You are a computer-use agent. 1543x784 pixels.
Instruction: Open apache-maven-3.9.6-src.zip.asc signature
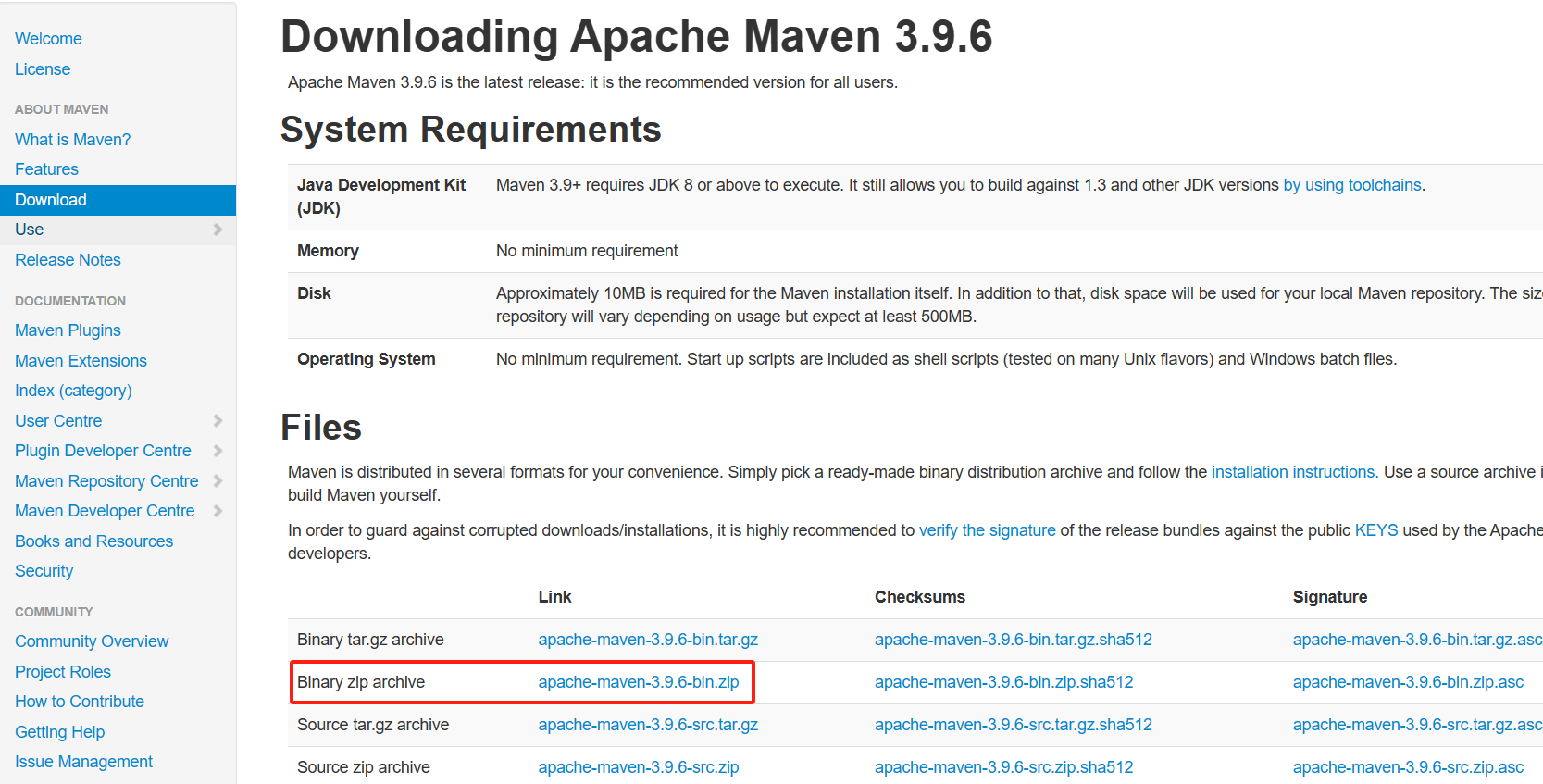[x=1408, y=767]
